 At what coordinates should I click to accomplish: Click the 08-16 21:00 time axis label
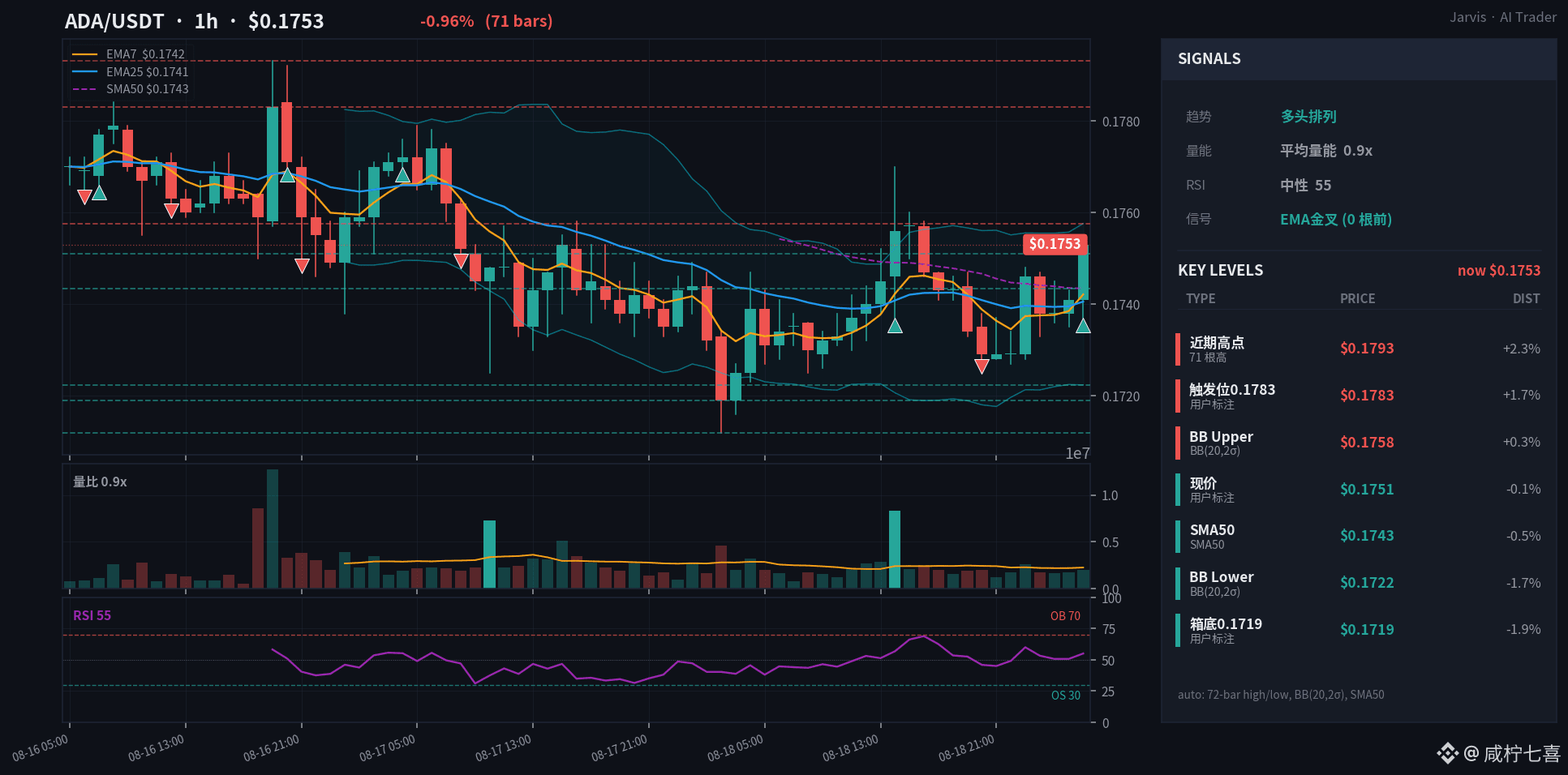coord(272,747)
